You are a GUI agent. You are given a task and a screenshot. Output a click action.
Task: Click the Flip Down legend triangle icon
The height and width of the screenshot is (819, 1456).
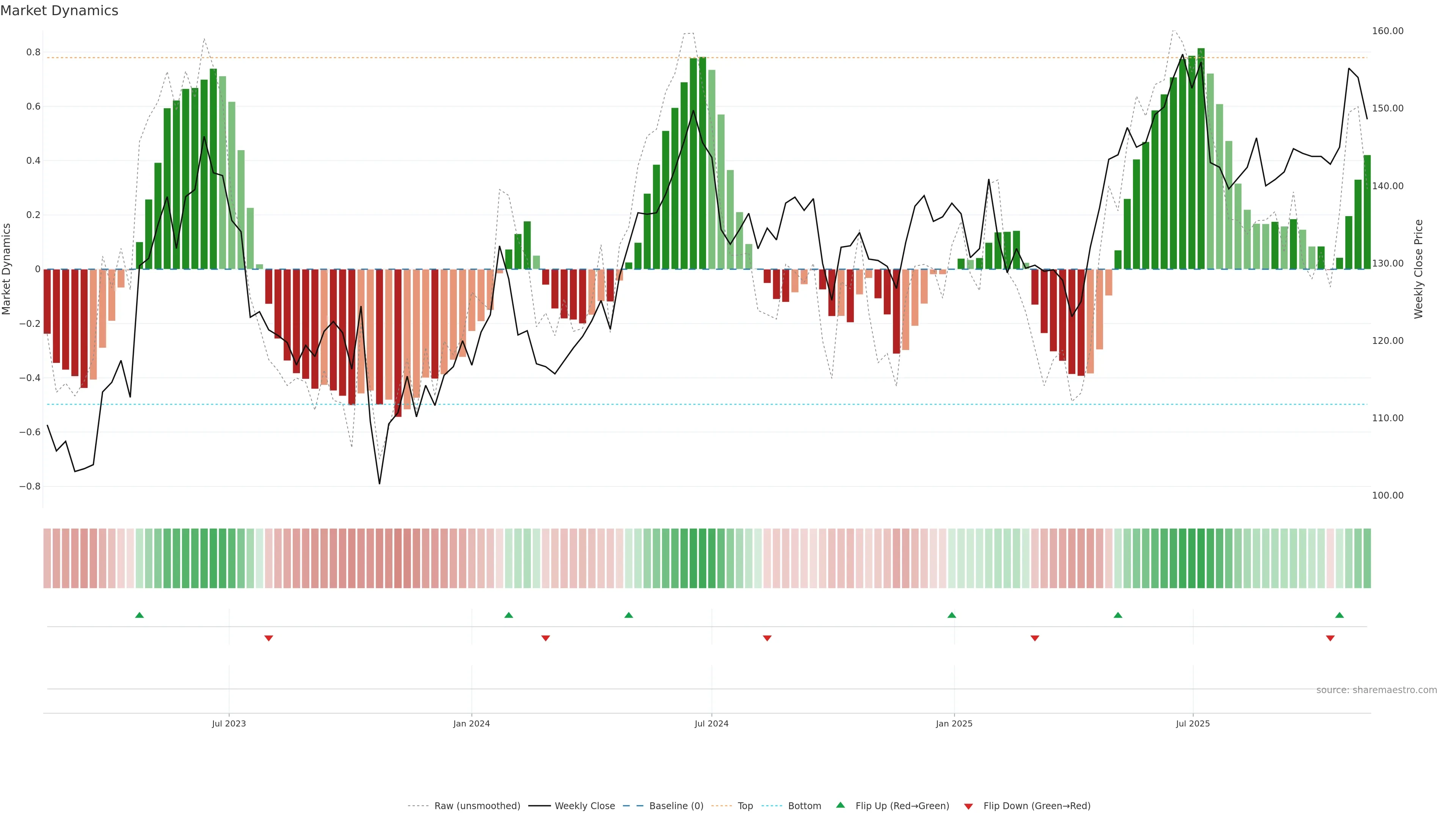(x=968, y=806)
